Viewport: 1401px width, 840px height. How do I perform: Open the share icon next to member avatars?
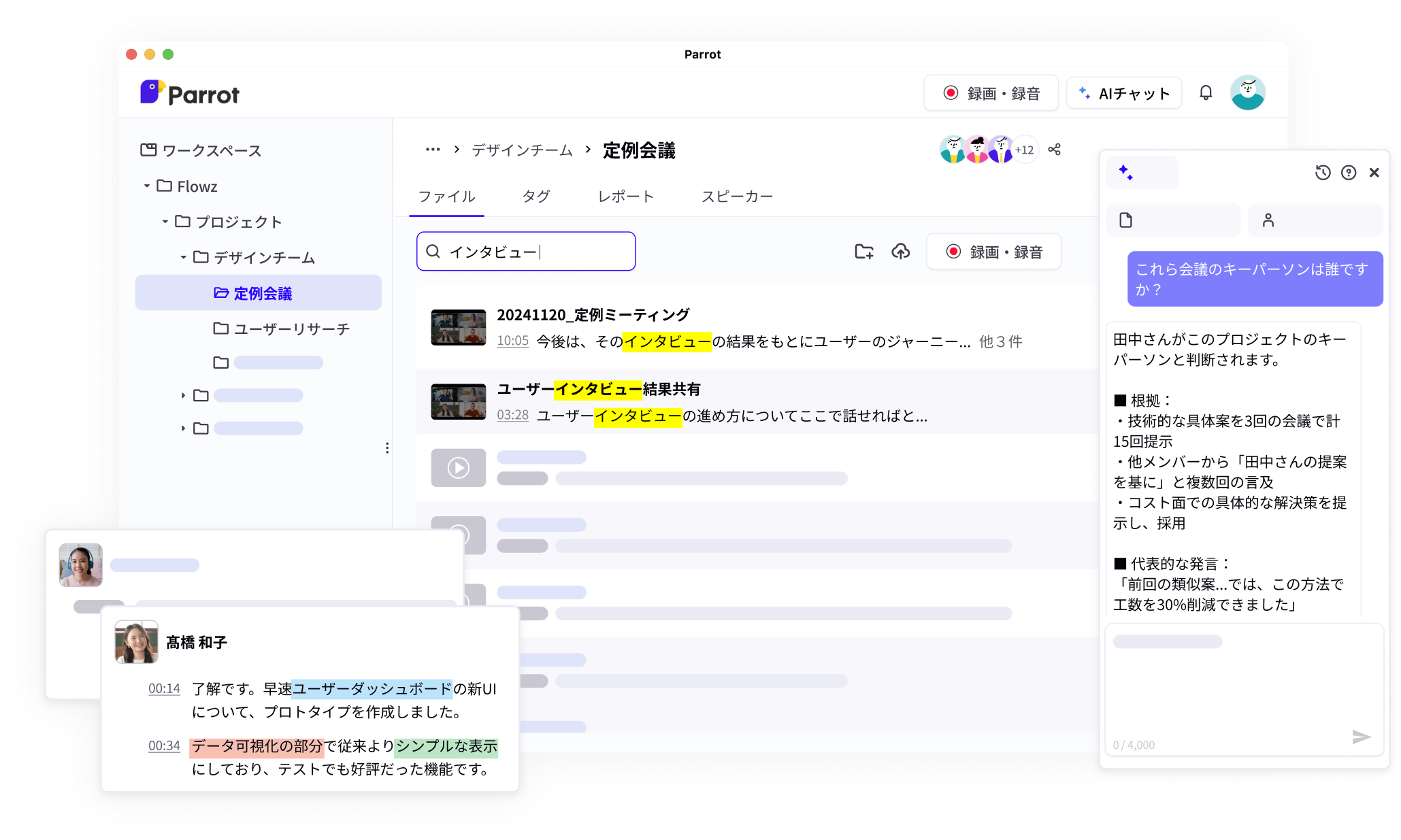(x=1054, y=149)
